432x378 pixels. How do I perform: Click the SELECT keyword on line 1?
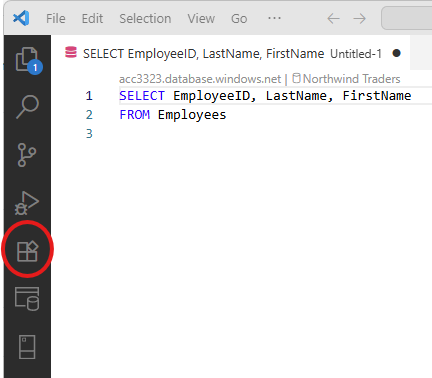pyautogui.click(x=142, y=96)
